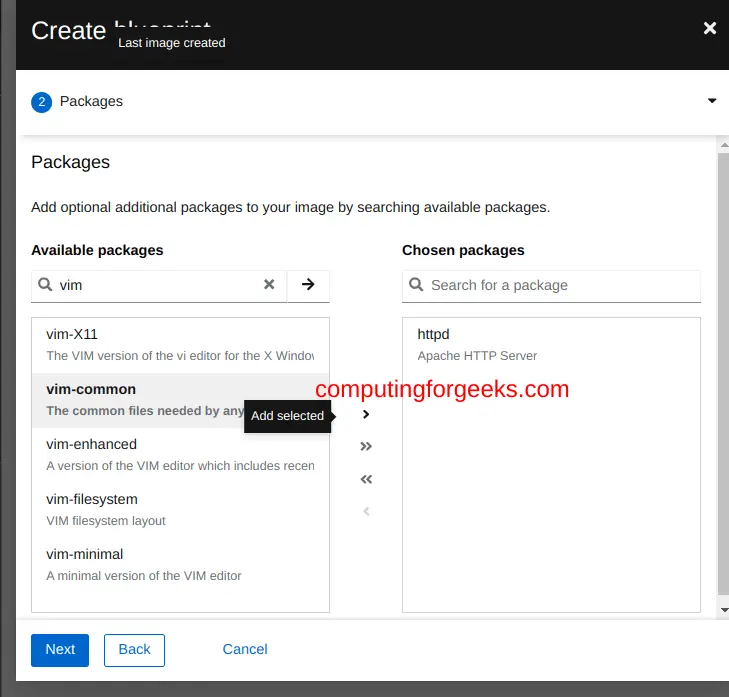Click the remove selected left chevron
Viewport: 729px width, 697px height.
click(366, 511)
